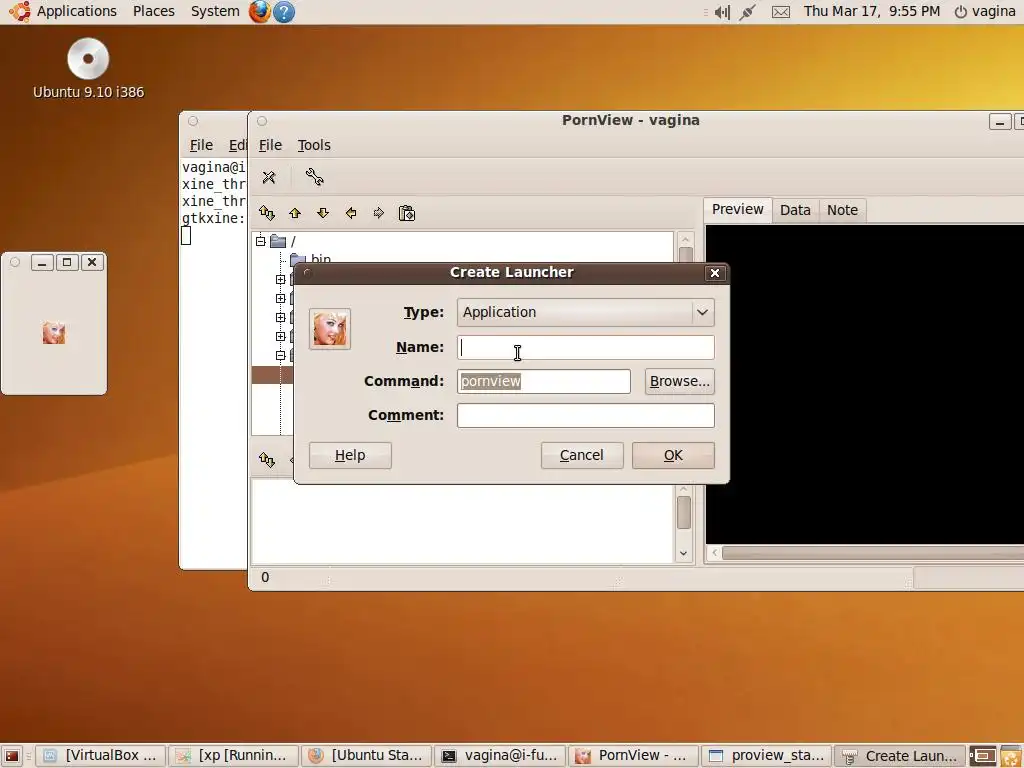Click the down arrow navigation icon
The width and height of the screenshot is (1024, 768).
323,213
